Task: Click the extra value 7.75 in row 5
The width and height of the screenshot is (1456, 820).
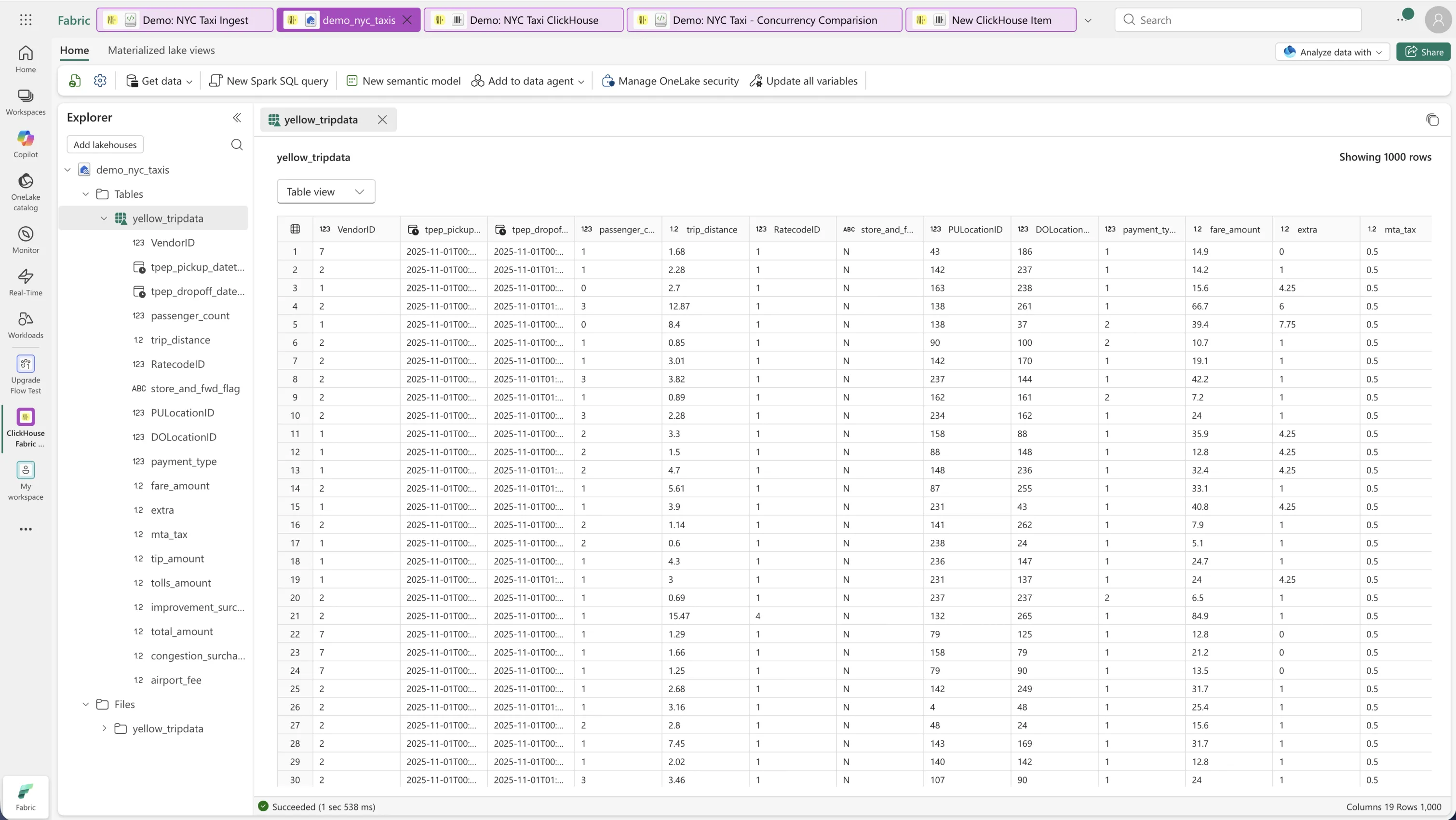Action: point(1287,325)
